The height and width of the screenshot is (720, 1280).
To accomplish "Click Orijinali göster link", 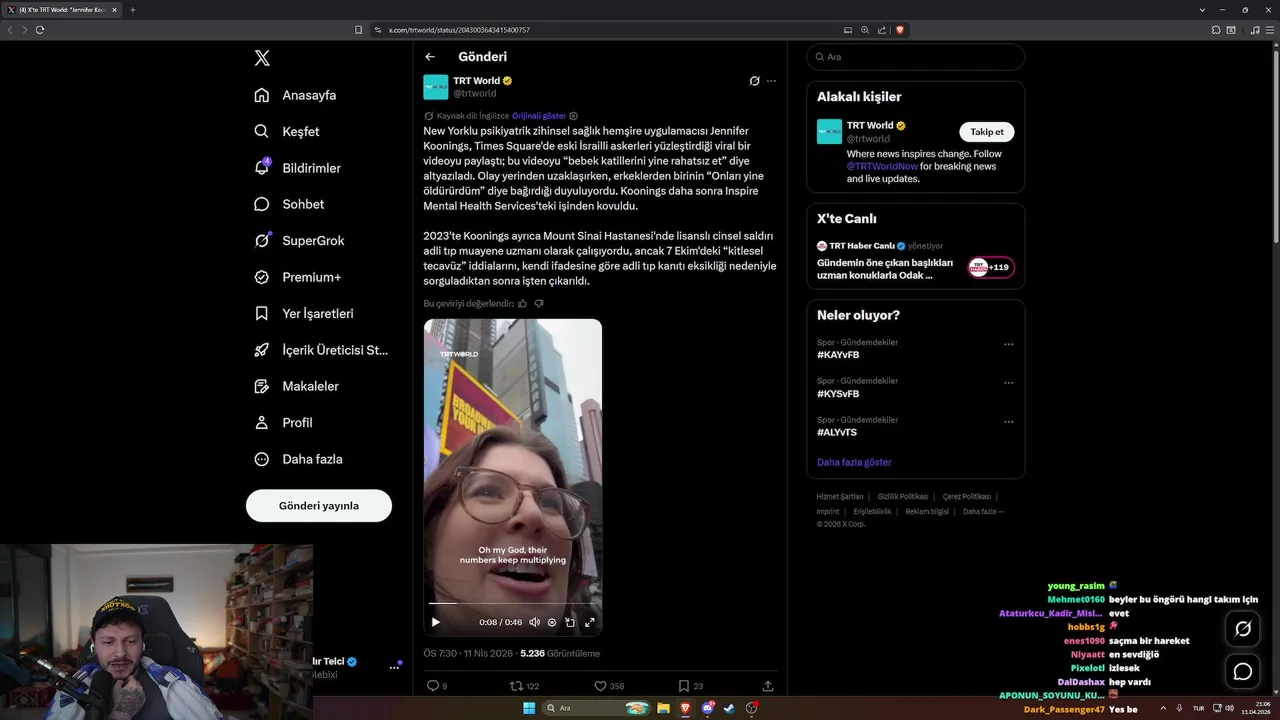I will click(539, 116).
